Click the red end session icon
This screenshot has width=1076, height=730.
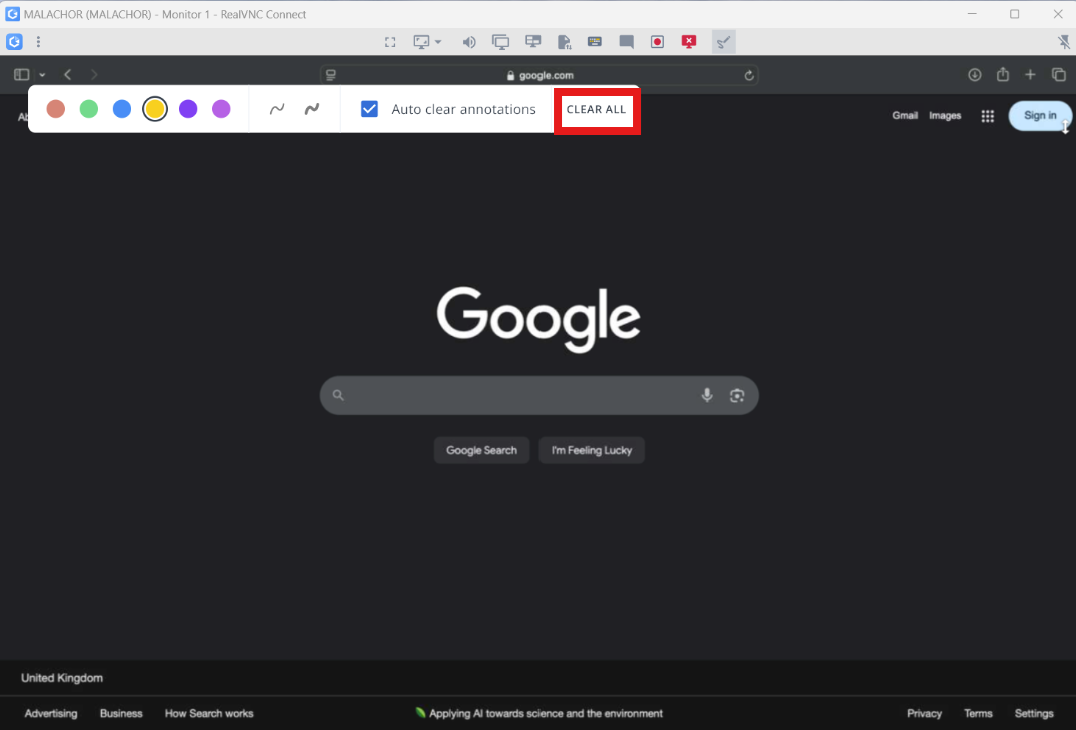(689, 42)
